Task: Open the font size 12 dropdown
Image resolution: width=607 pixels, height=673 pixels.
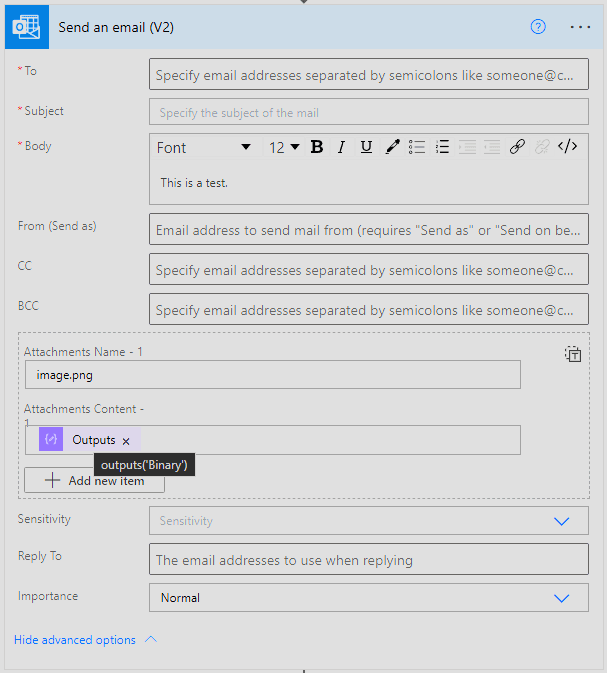Action: pyautogui.click(x=284, y=147)
